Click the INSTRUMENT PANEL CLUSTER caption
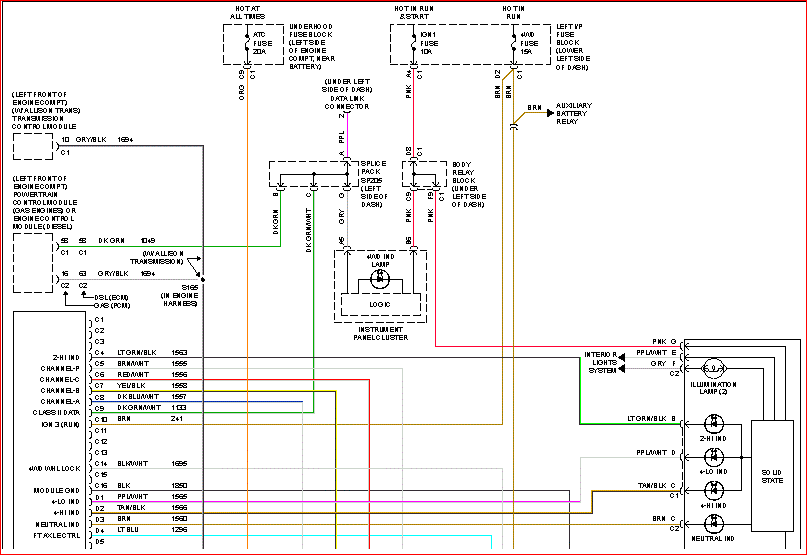This screenshot has height=555, width=807. coord(380,333)
